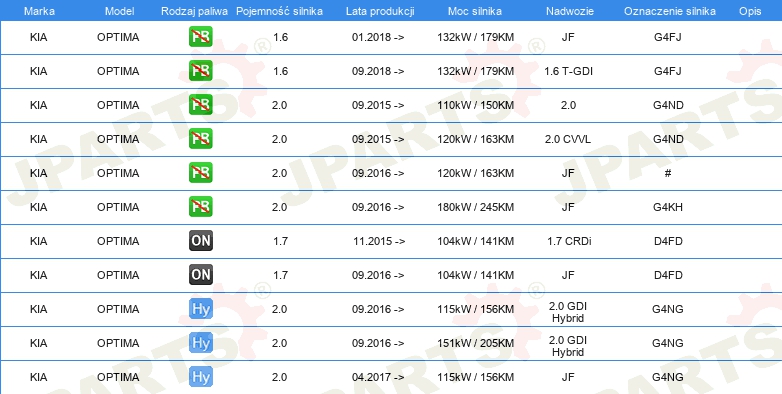Image resolution: width=782 pixels, height=394 pixels.
Task: Click petrol fuel icon for G4FJ 01.2018 row
Action: tap(200, 37)
